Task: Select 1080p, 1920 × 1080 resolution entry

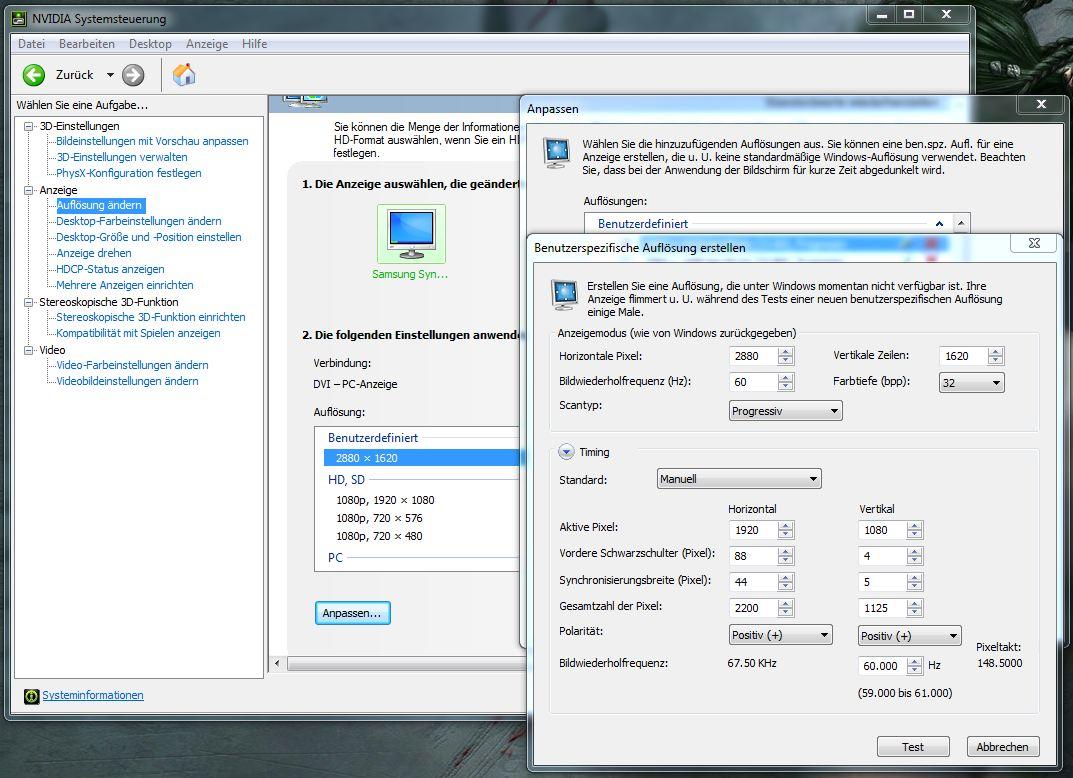Action: 385,500
